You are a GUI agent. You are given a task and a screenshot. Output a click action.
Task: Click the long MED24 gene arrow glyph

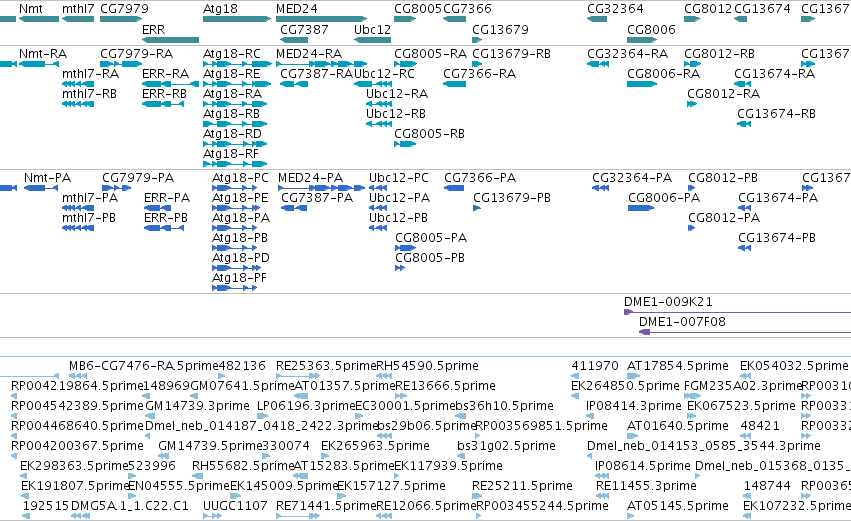tap(321, 19)
